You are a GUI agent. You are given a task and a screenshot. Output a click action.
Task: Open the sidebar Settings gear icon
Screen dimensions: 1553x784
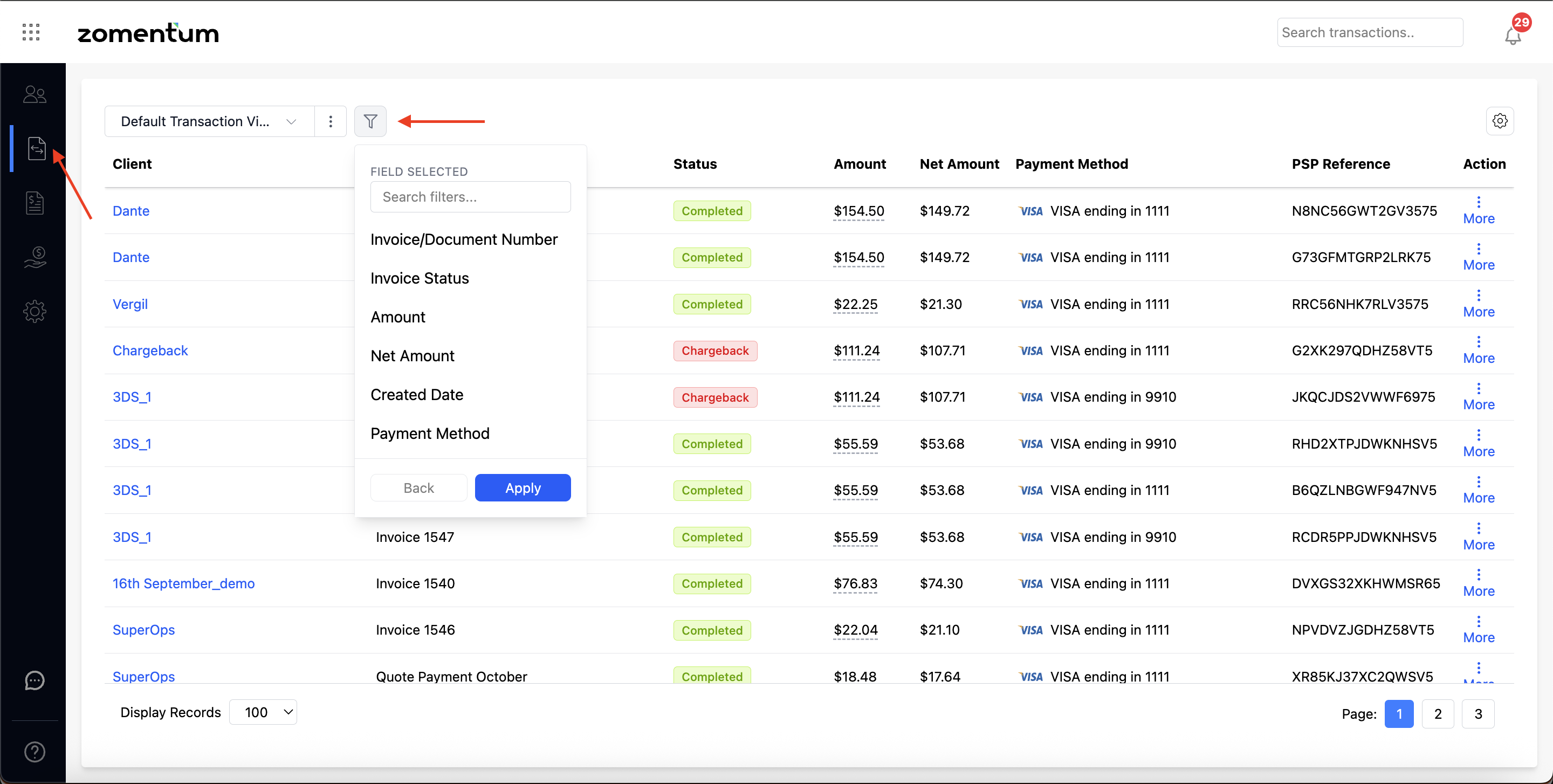pyautogui.click(x=35, y=312)
